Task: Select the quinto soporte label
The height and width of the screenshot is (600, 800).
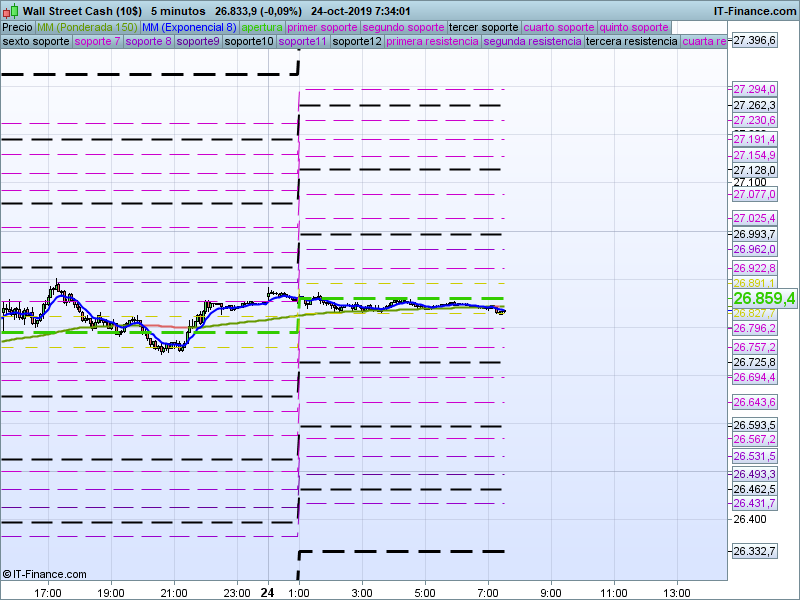Action: 634,27
